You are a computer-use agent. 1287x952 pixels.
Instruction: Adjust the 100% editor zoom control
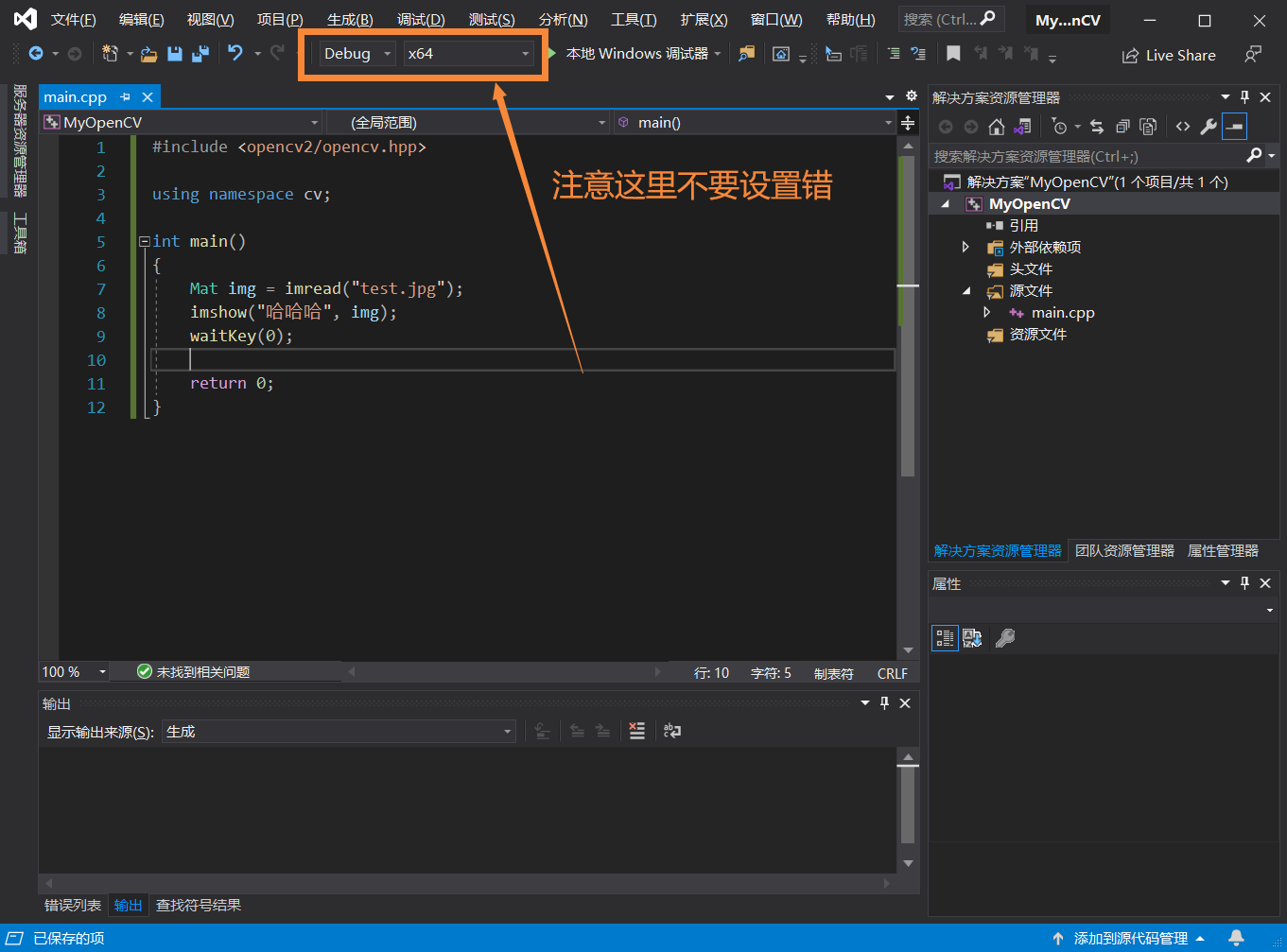click(73, 671)
